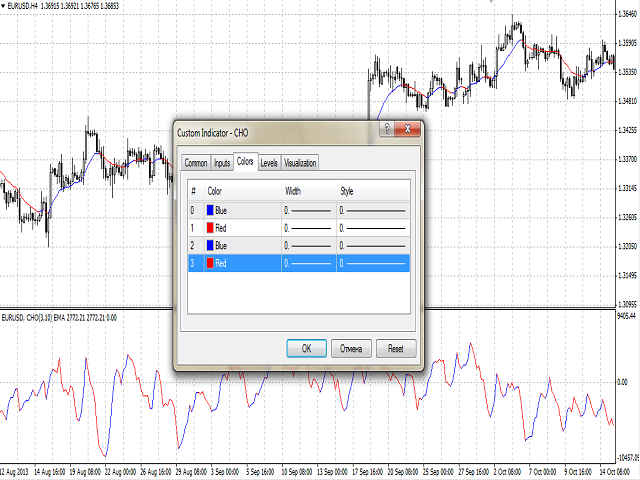Close the Custom Indicator dialog

pos(407,129)
